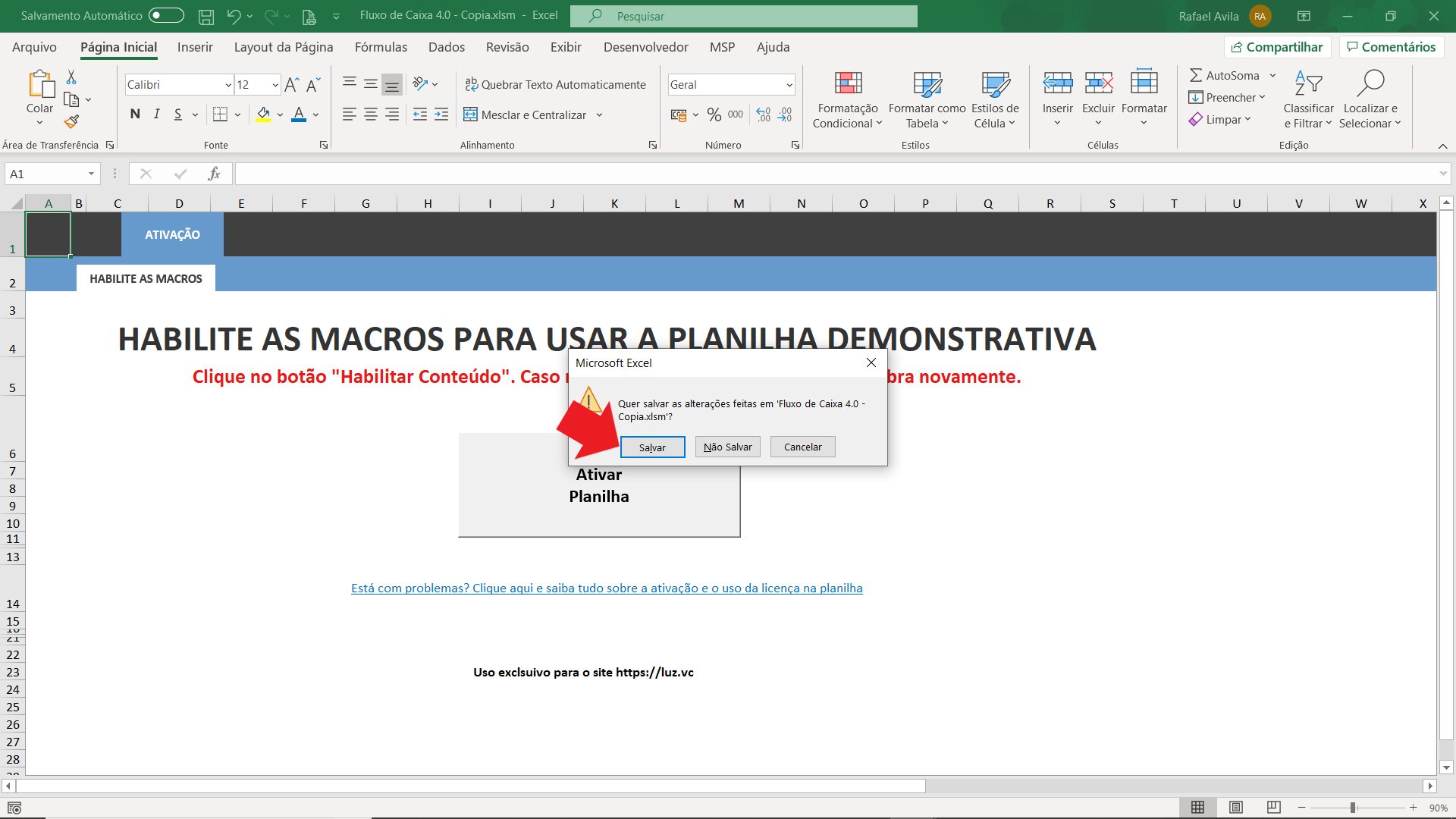Click the Cut scissors icon
The width and height of the screenshot is (1456, 819).
[x=71, y=77]
